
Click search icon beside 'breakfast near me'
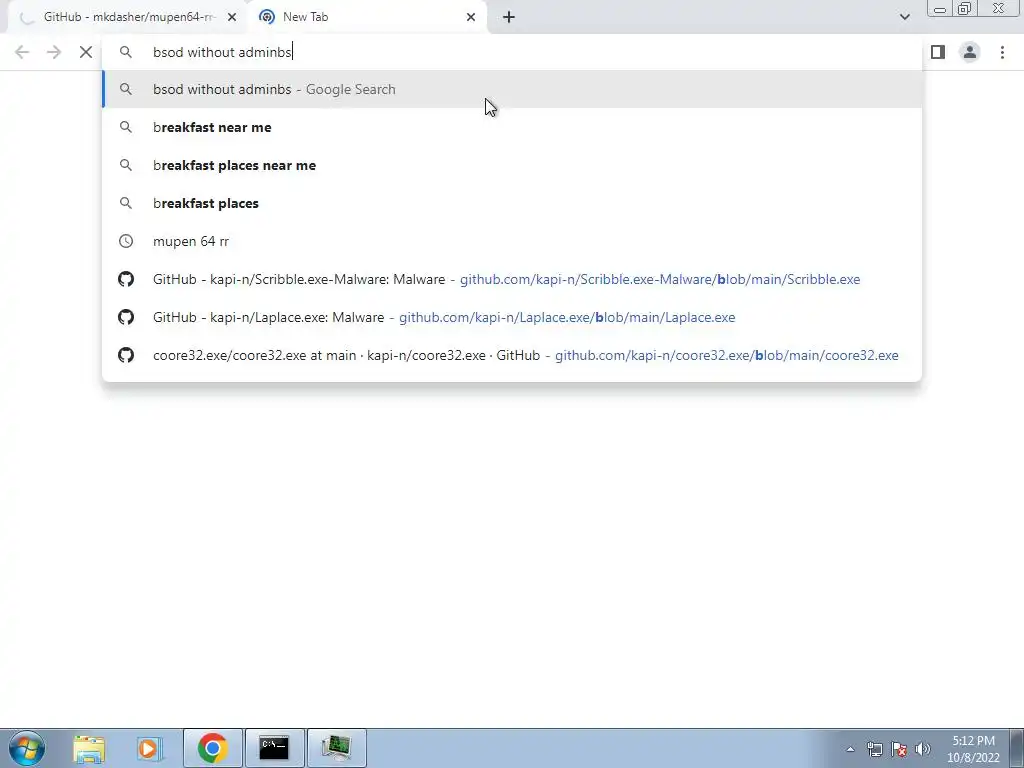pos(126,127)
